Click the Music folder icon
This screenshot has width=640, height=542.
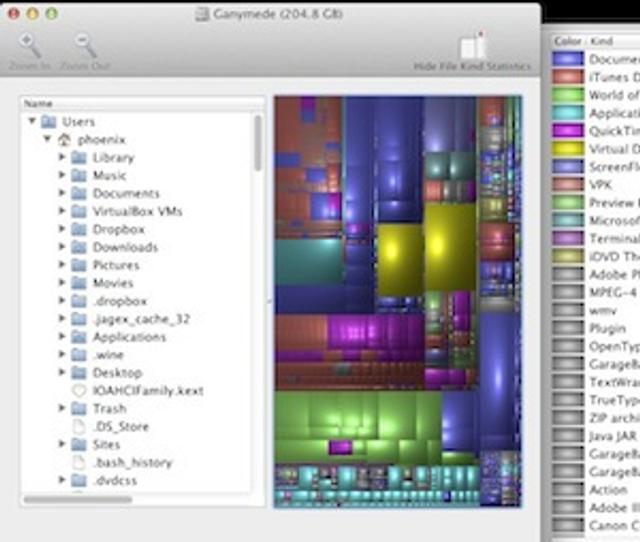(x=79, y=175)
